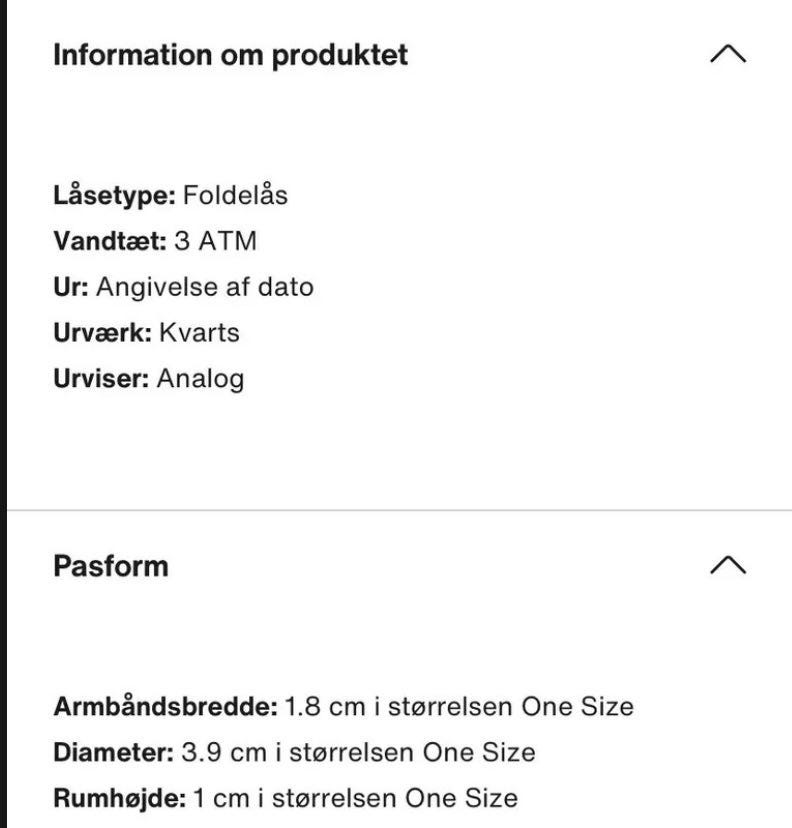Click the Analog value text
Viewport: 792px width, 828px height.
click(x=200, y=378)
